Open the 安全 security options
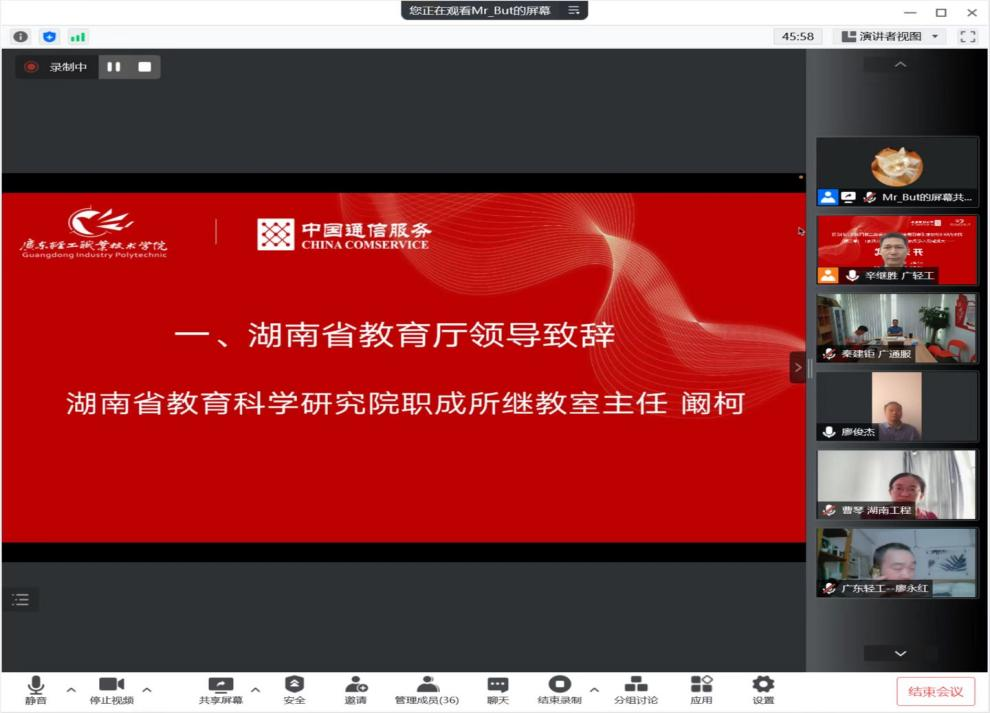Screen dimensions: 990x713 [294, 689]
